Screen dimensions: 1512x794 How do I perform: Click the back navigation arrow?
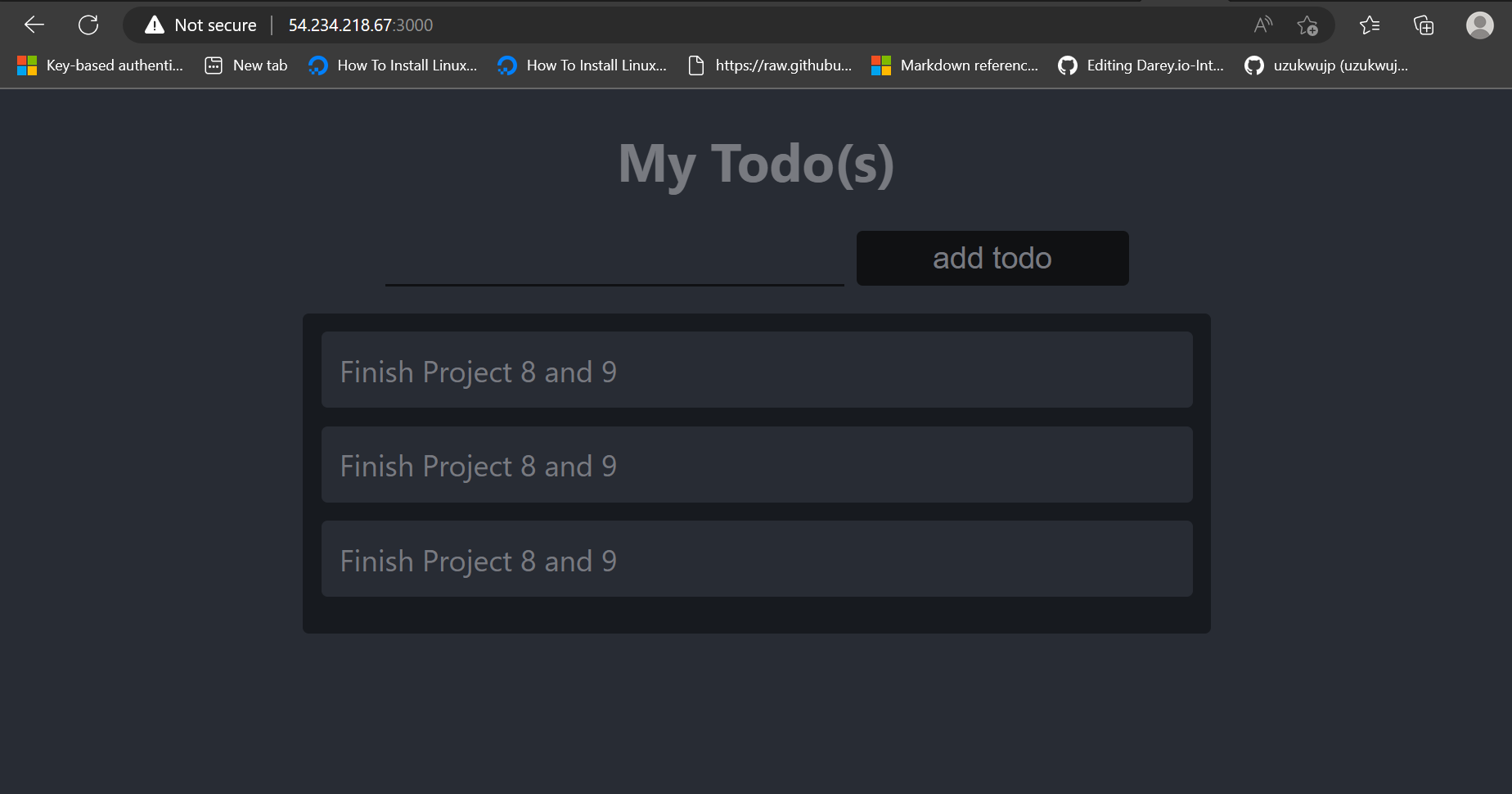pos(34,25)
